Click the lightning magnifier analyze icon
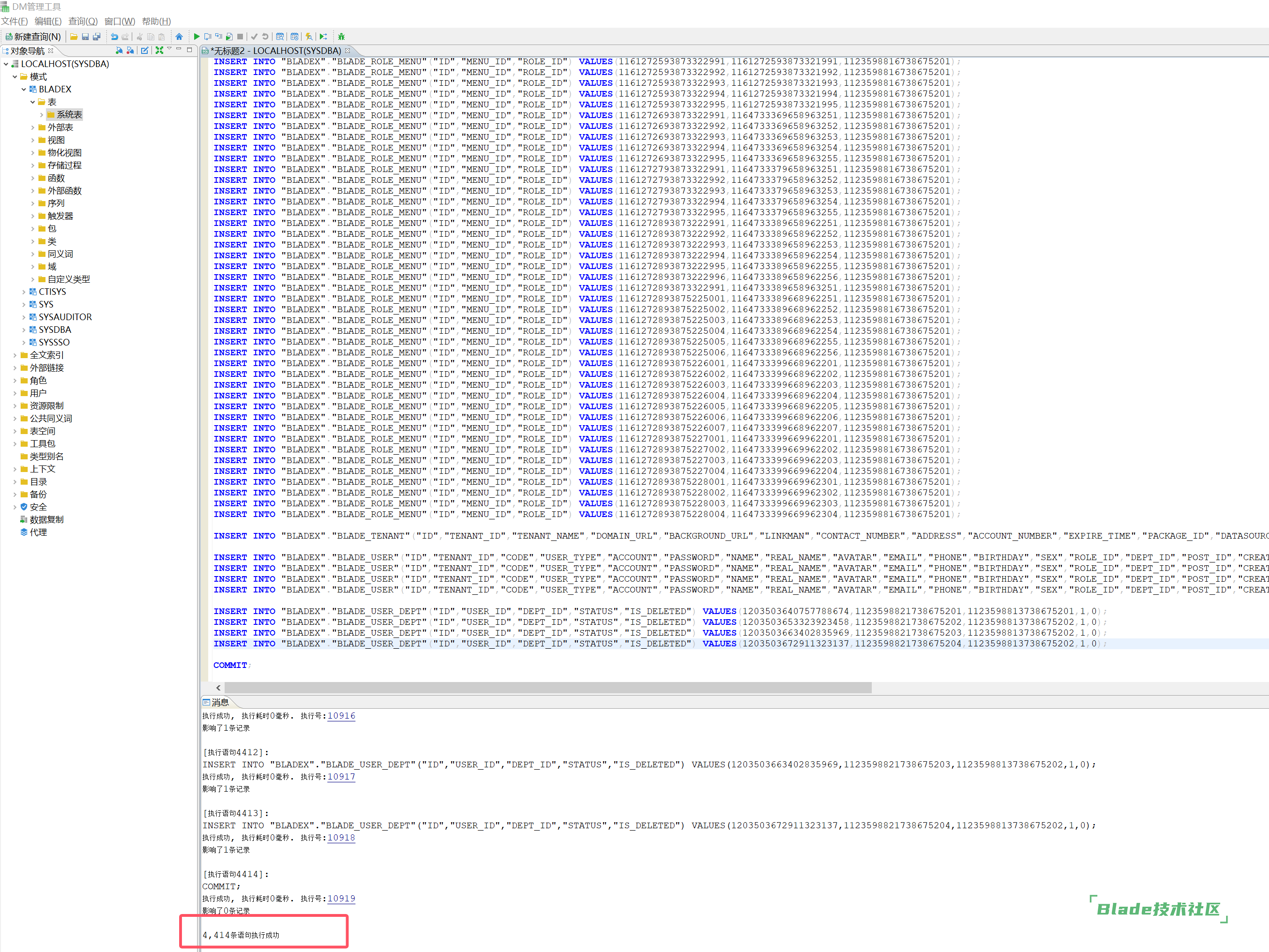Image resolution: width=1269 pixels, height=952 pixels. pos(309,37)
